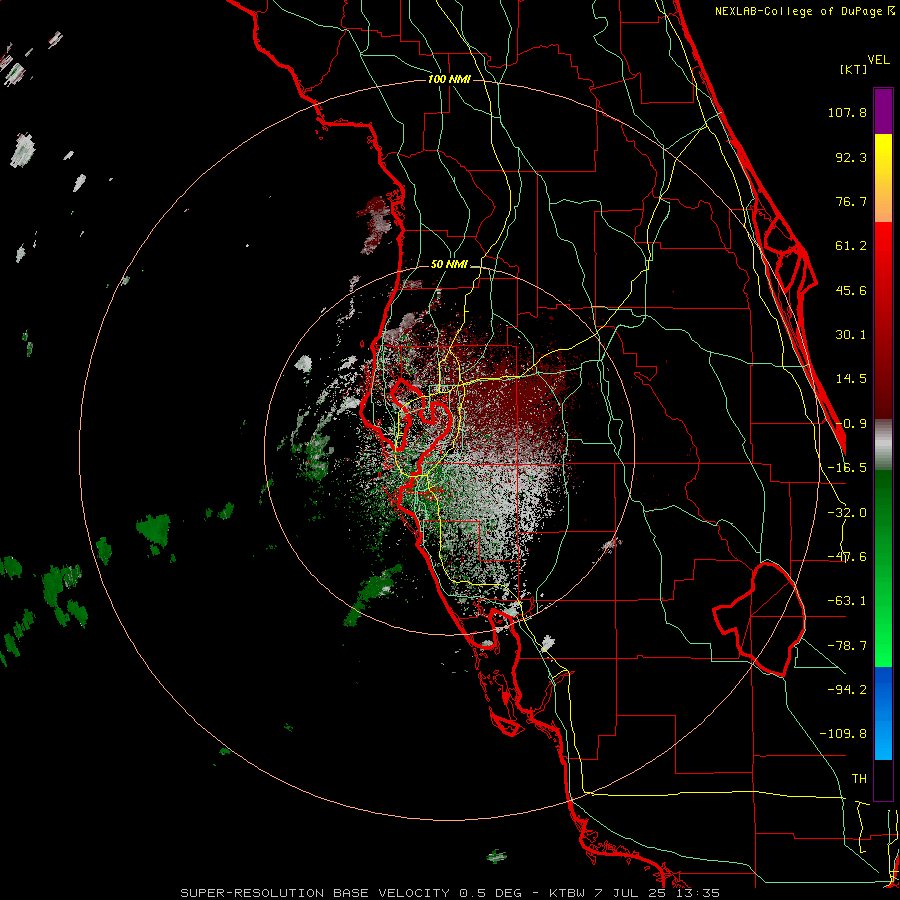This screenshot has width=900, height=900.
Task: Click the blue segment of the color bar
Action: tap(883, 713)
